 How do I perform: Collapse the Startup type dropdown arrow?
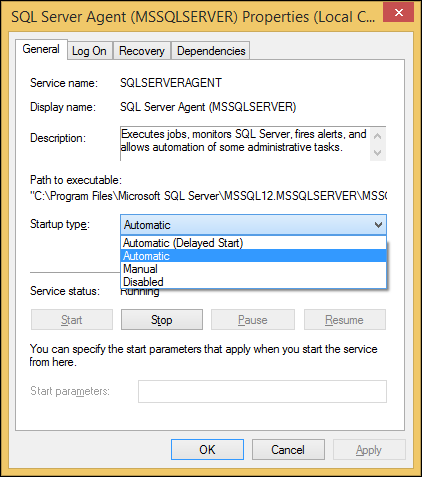click(378, 225)
